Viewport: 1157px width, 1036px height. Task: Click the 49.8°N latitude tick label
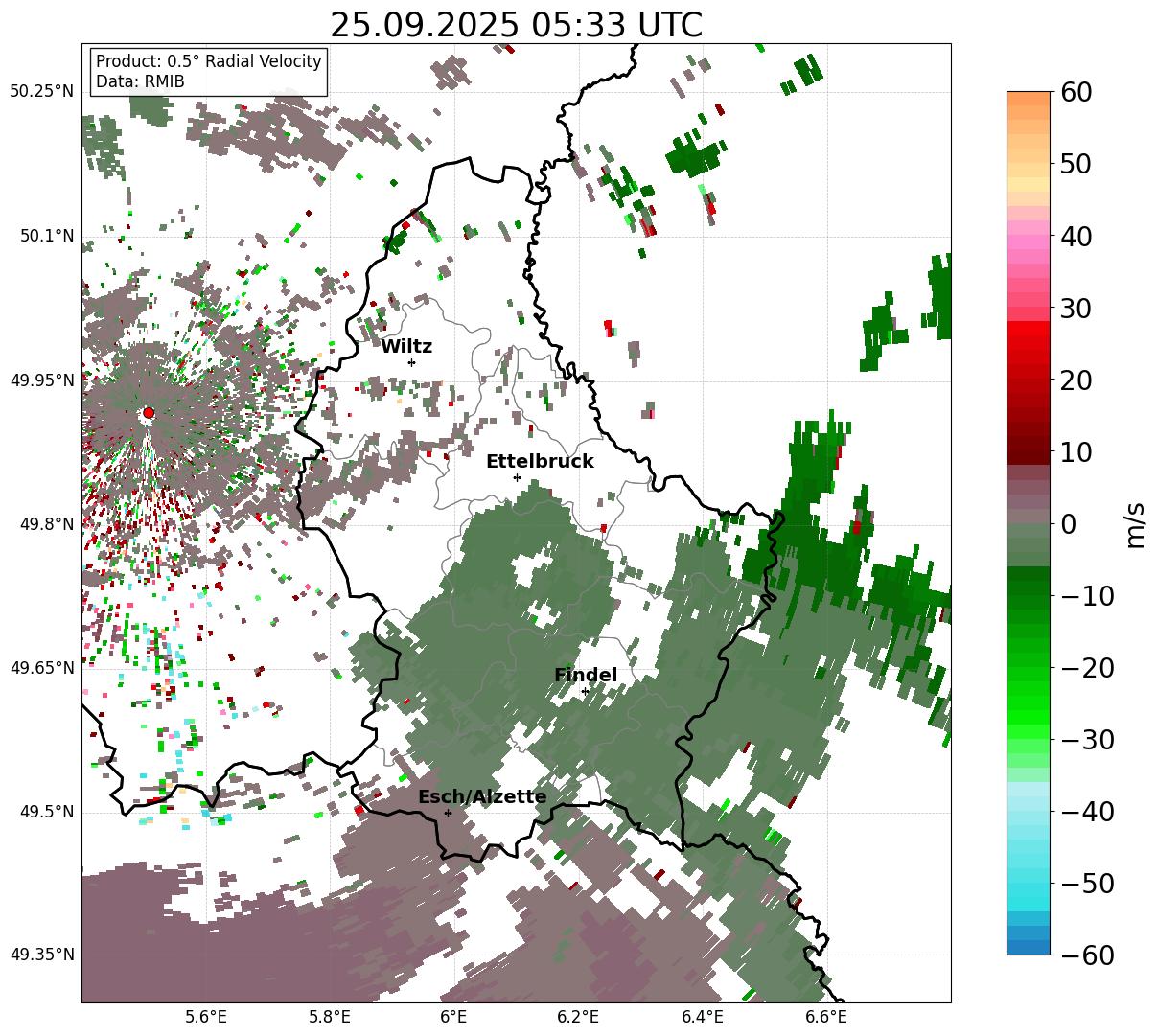pos(46,524)
